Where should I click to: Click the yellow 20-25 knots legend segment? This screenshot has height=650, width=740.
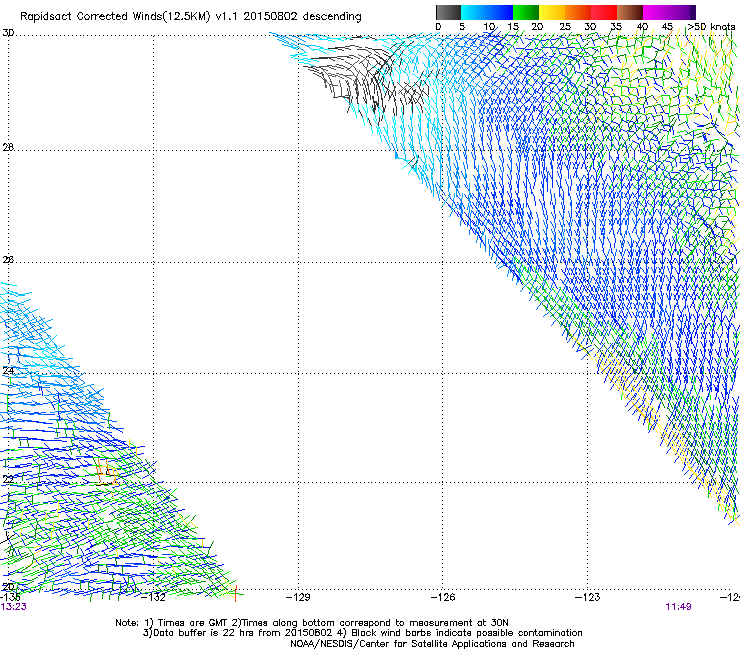[x=552, y=12]
